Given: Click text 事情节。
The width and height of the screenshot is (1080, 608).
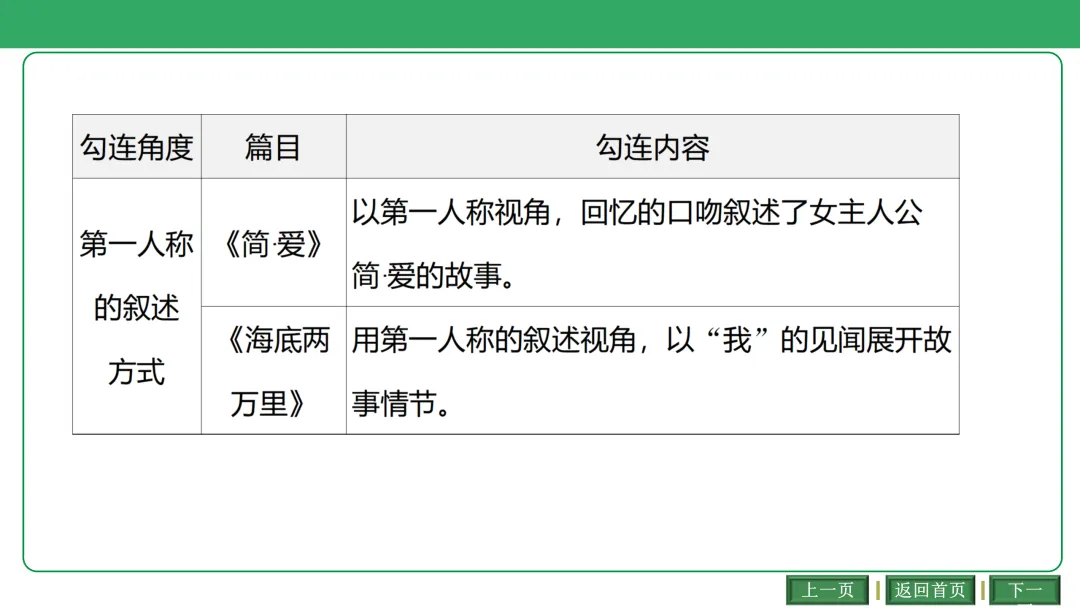Looking at the screenshot, I should [401, 403].
